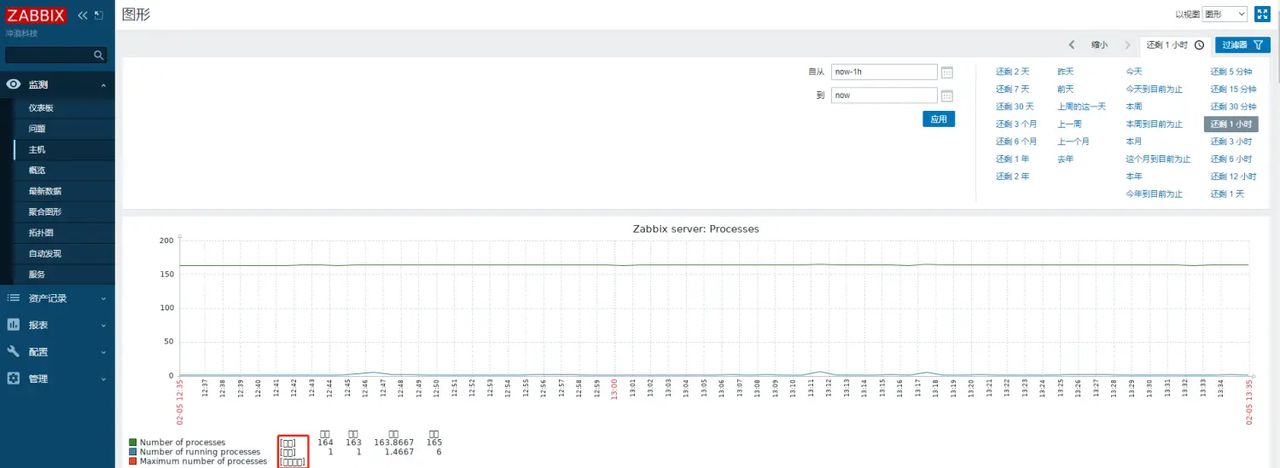Select 本年 quick range link

(1134, 176)
